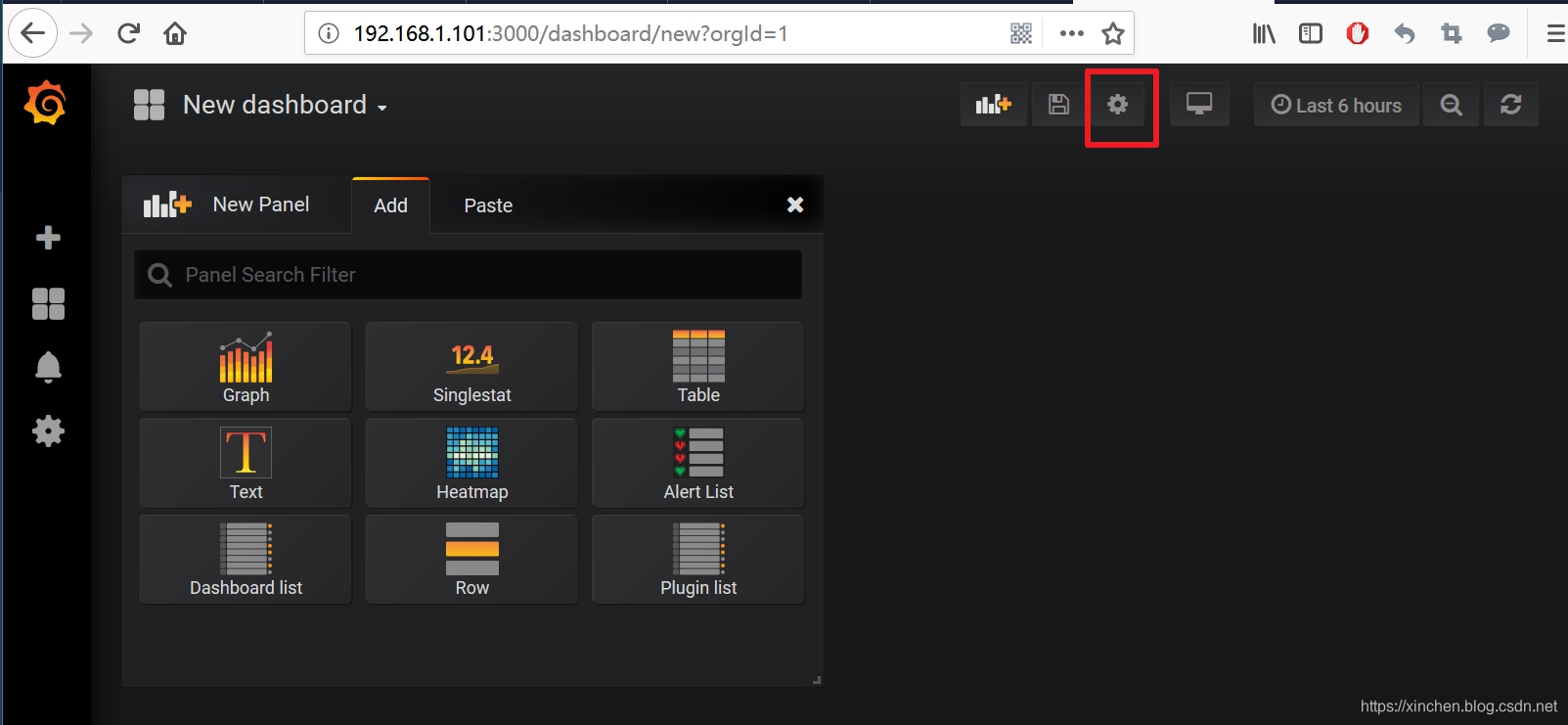1568x725 pixels.
Task: Save the dashboard with floppy icon
Action: [1058, 105]
